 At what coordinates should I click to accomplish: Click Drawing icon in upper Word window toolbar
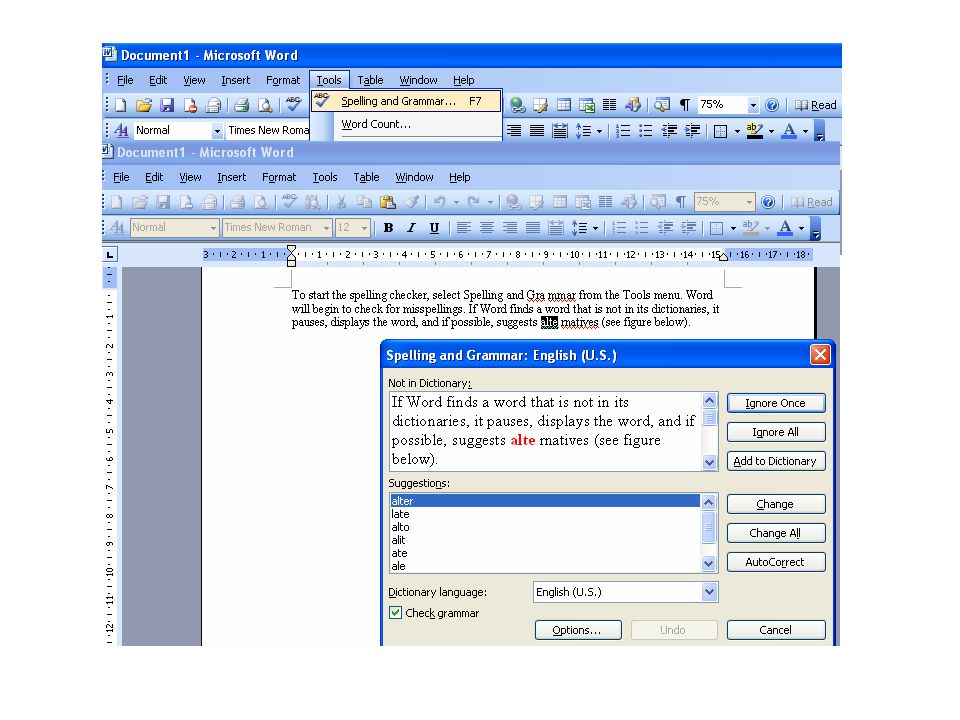[x=632, y=105]
